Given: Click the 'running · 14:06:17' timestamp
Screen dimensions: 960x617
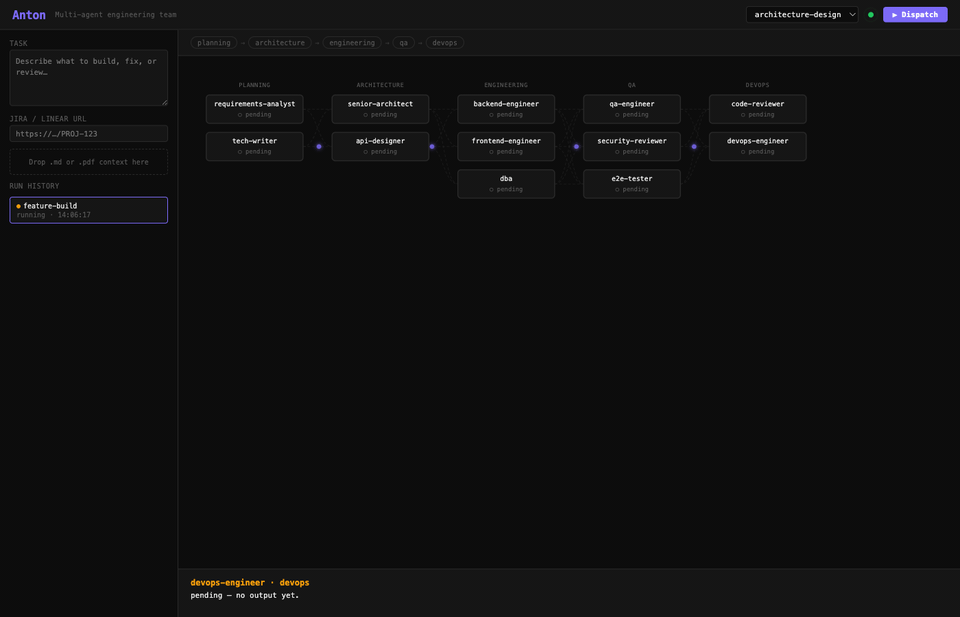Looking at the screenshot, I should tap(53, 215).
